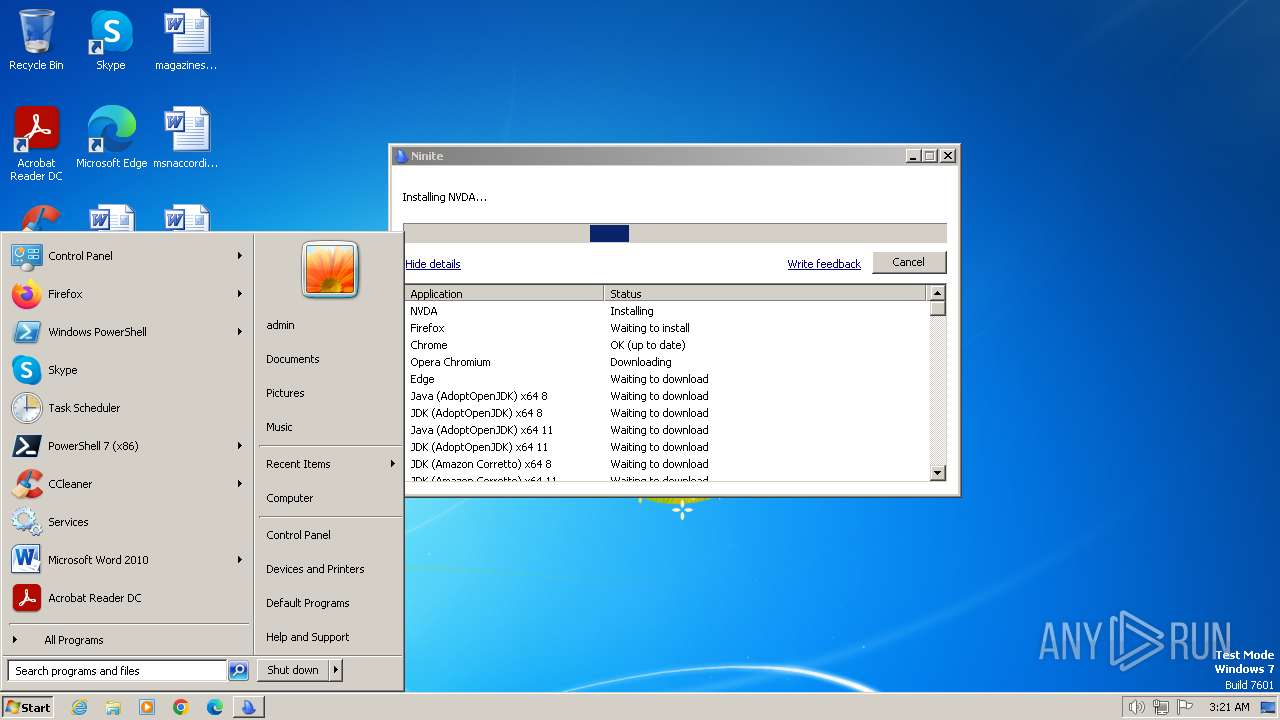Click the Start menu user picture
This screenshot has width=1280, height=720.
coord(330,270)
